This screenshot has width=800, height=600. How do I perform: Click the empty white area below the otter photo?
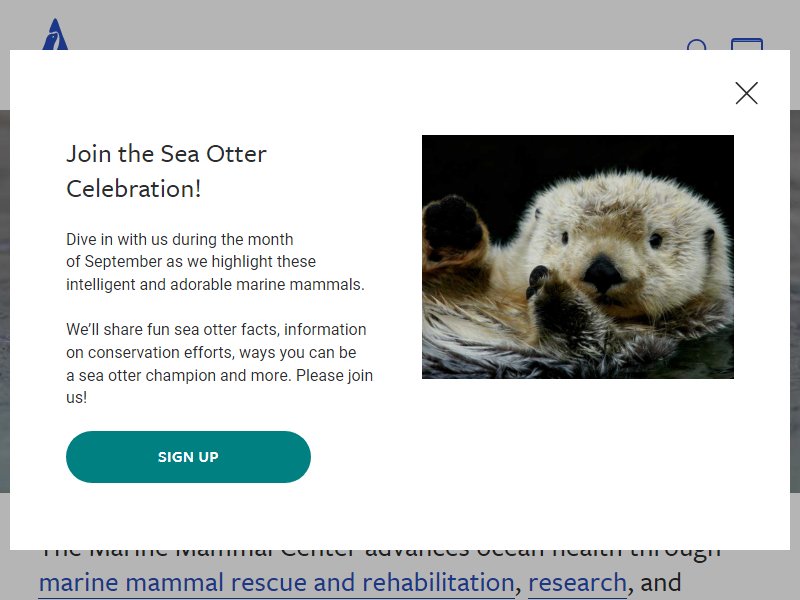578,459
